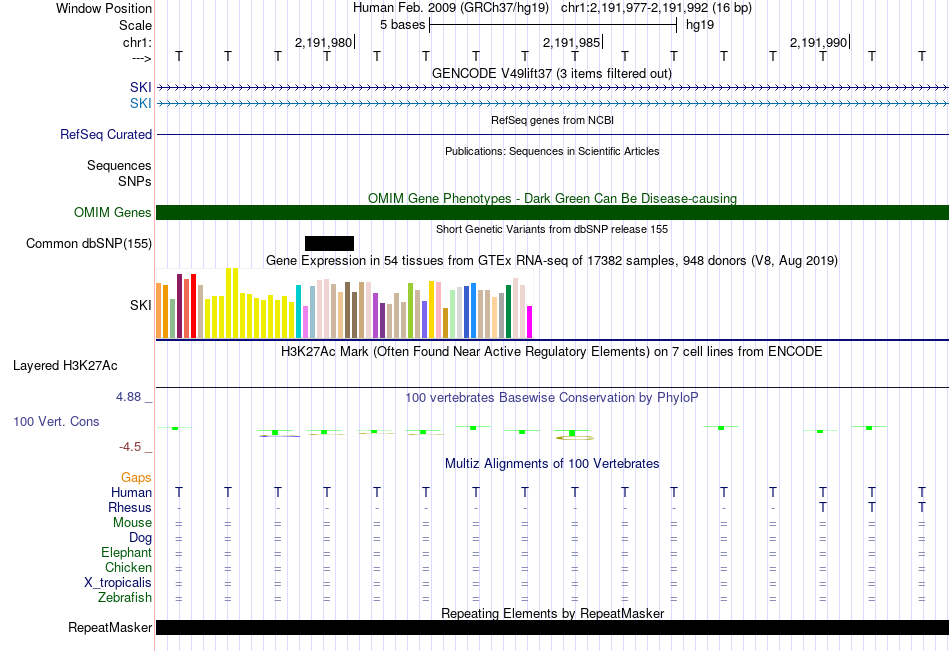Viewport: 950px width, 651px height.
Task: Click the 2,191,985 ruler position
Action: point(571,42)
